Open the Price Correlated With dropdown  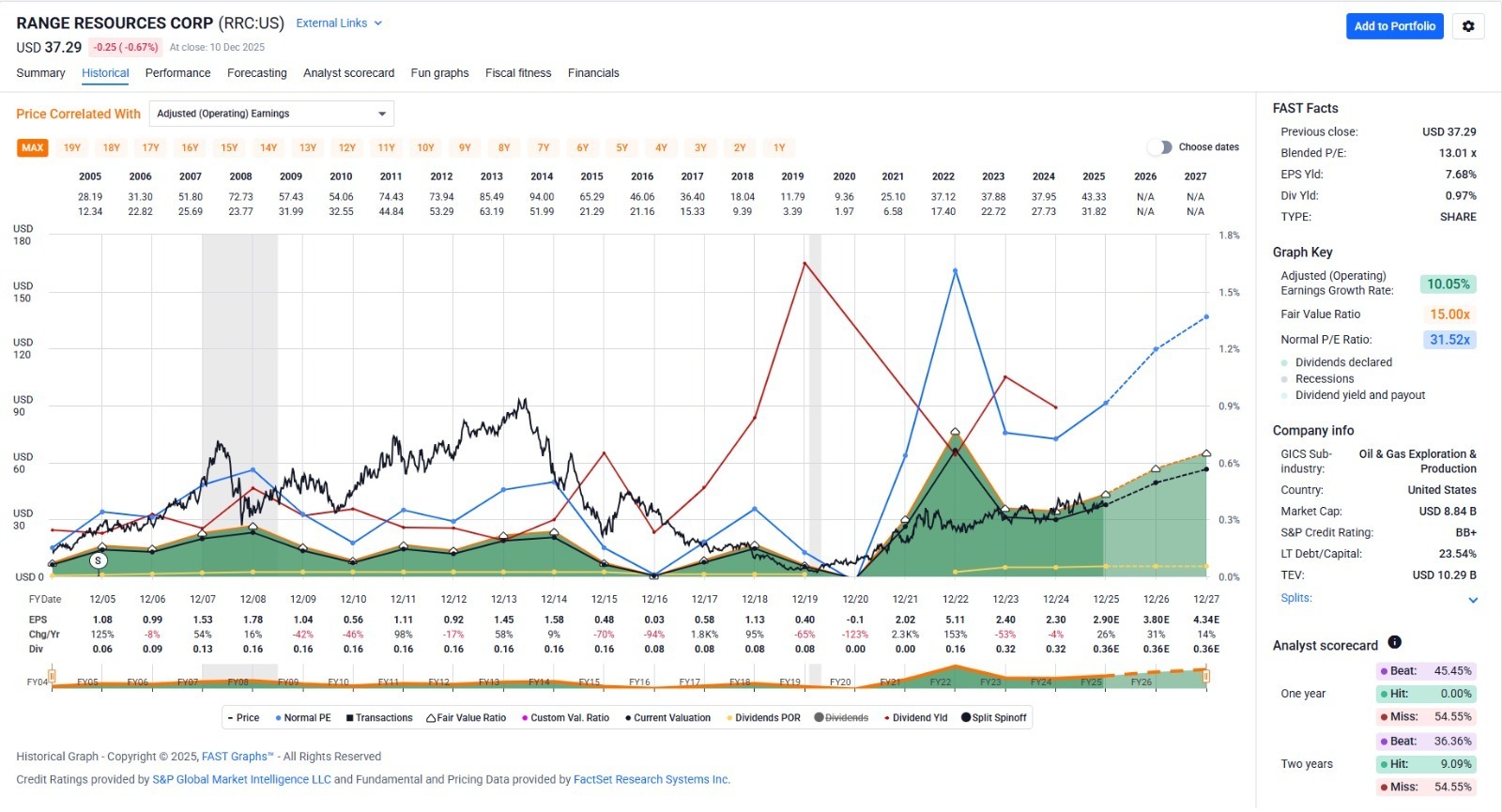[x=271, y=114]
